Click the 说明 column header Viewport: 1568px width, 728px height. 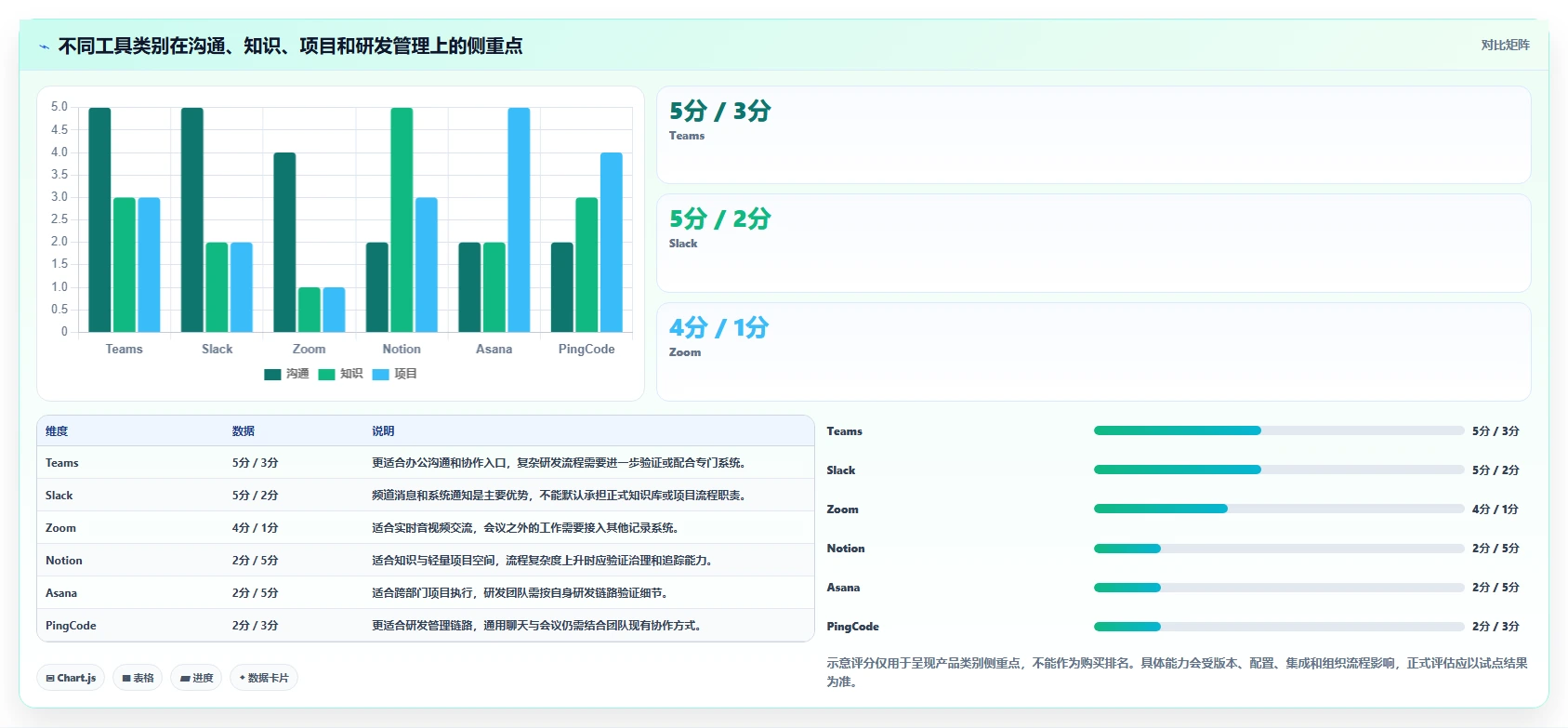383,431
